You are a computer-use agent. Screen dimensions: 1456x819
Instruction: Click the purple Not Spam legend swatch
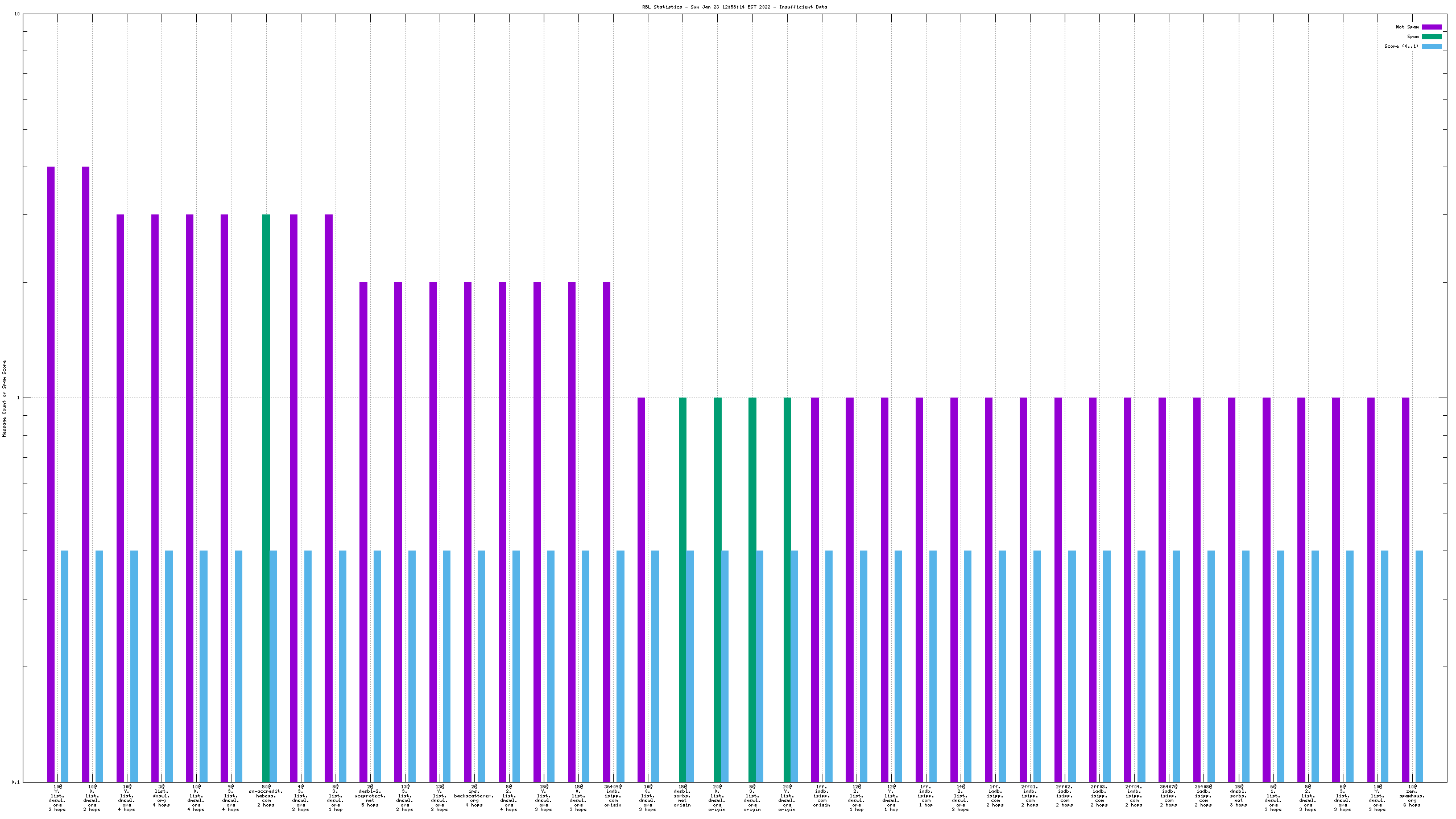pyautogui.click(x=1432, y=27)
